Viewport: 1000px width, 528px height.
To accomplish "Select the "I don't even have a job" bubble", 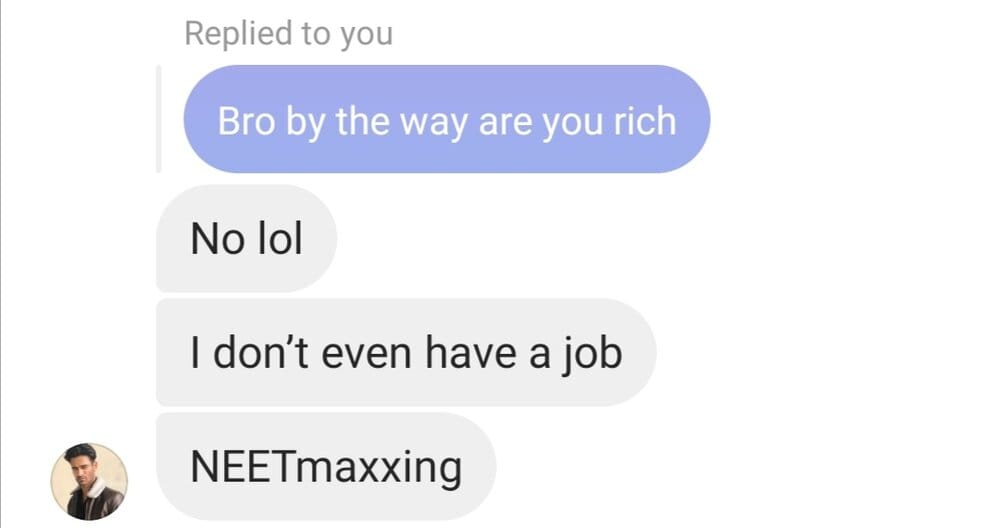I will pyautogui.click(x=406, y=352).
